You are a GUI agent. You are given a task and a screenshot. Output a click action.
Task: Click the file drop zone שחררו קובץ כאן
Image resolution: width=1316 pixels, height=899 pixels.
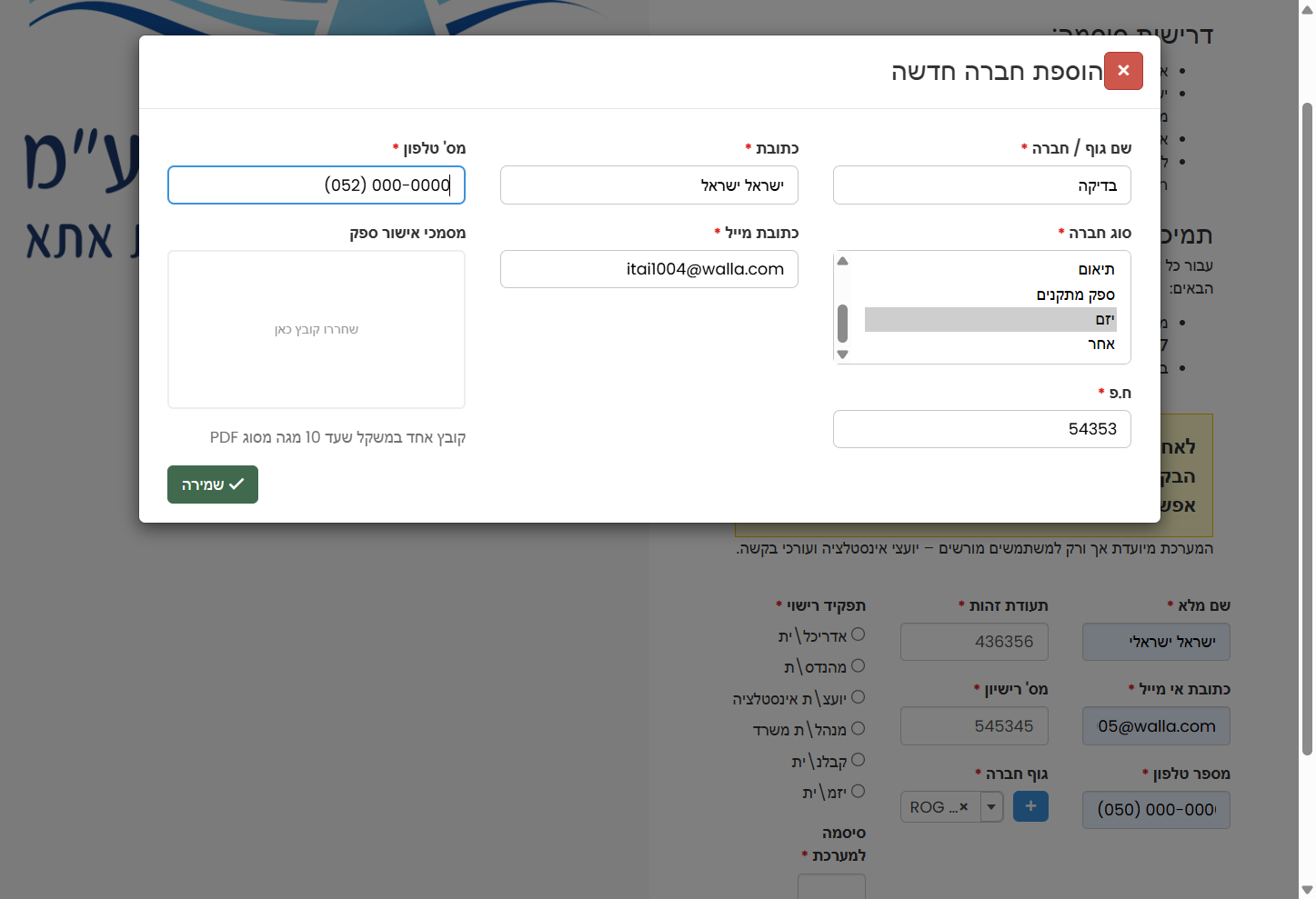316,329
